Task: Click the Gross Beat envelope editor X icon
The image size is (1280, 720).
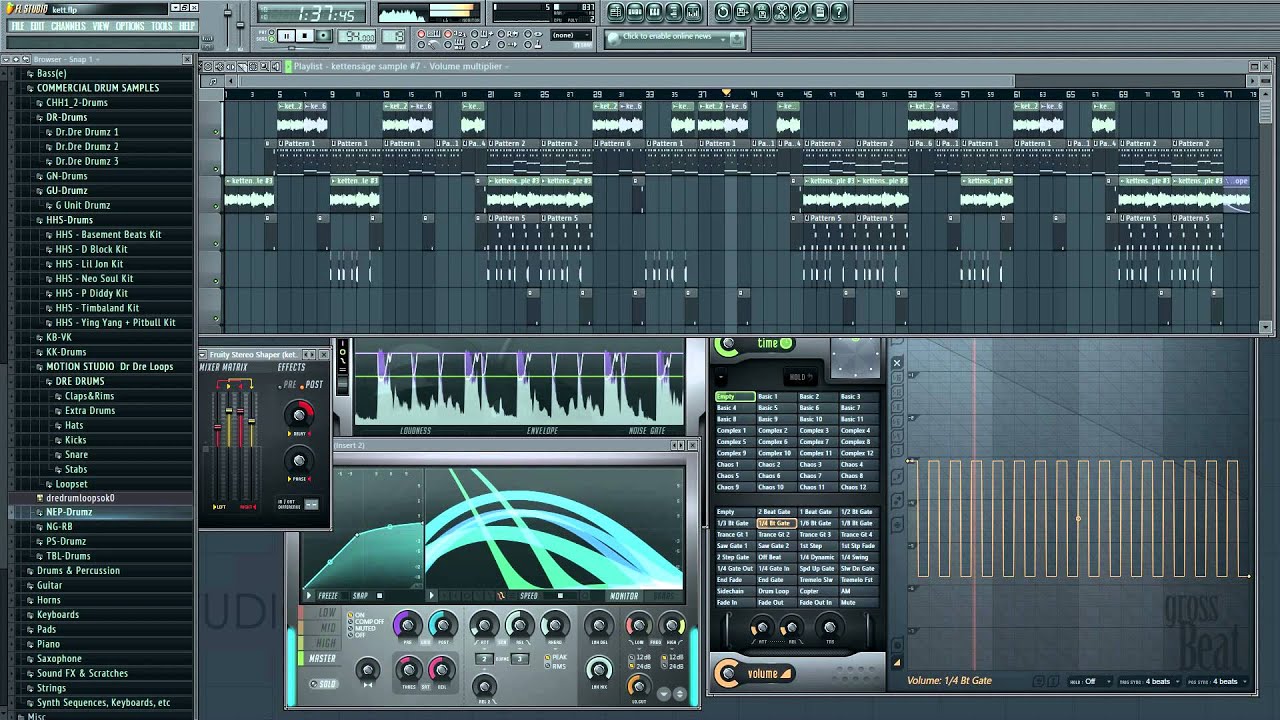Action: [x=897, y=363]
